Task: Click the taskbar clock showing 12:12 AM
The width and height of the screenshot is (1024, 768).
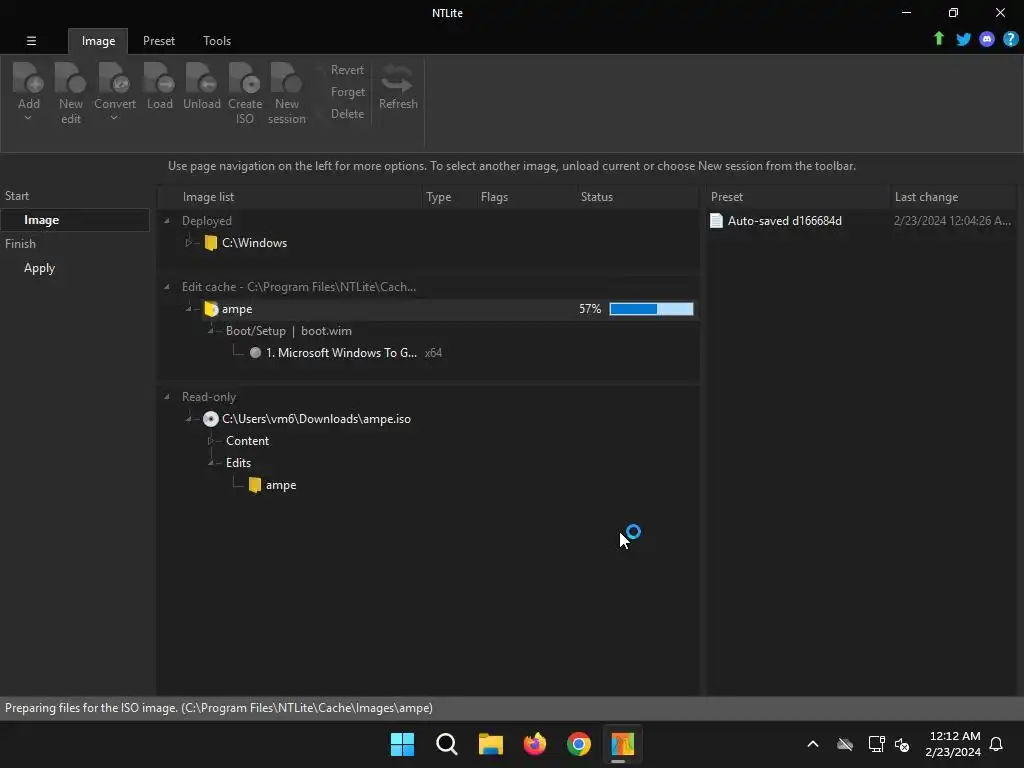Action: pos(953,744)
